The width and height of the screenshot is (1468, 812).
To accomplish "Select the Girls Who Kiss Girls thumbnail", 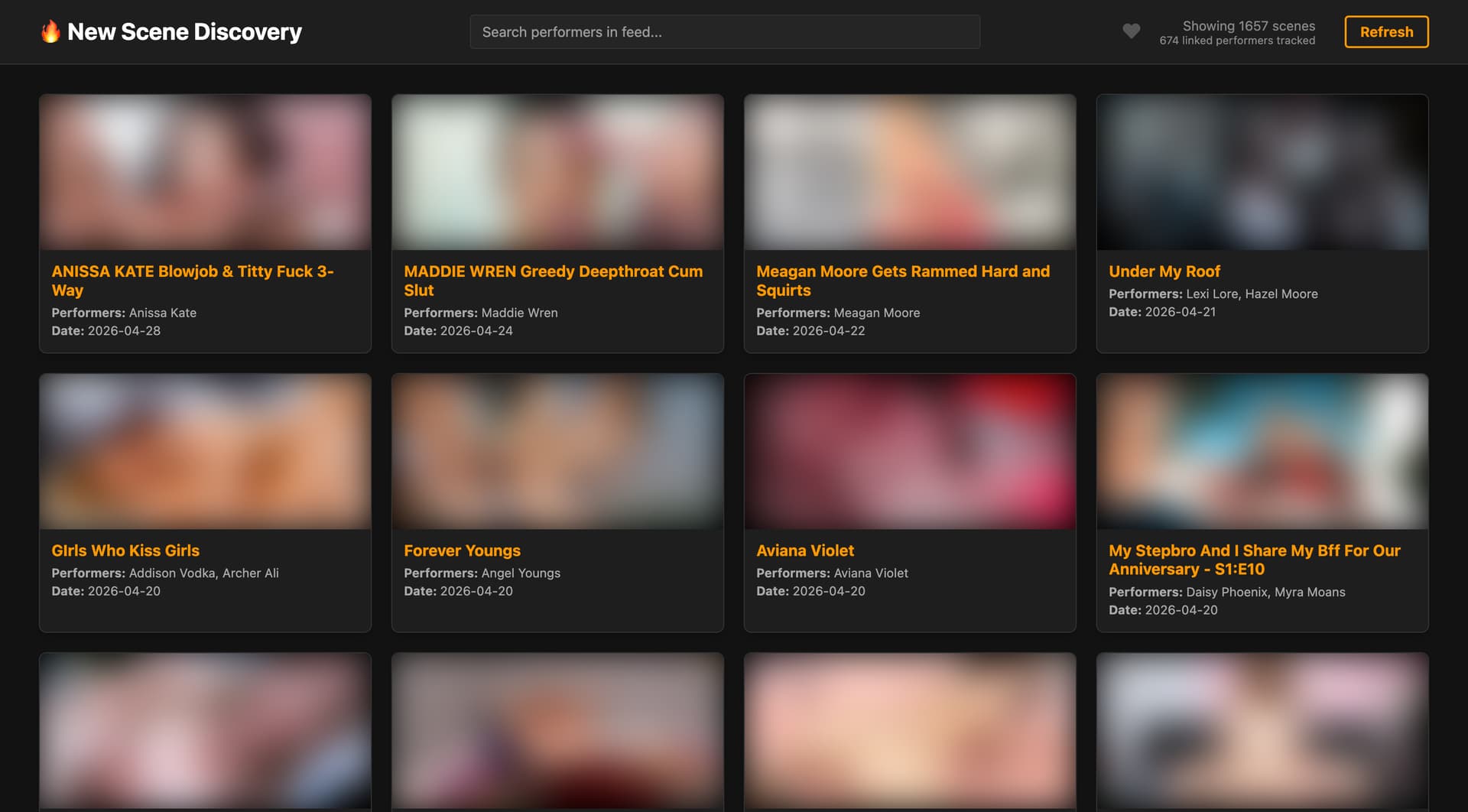I will coord(205,451).
